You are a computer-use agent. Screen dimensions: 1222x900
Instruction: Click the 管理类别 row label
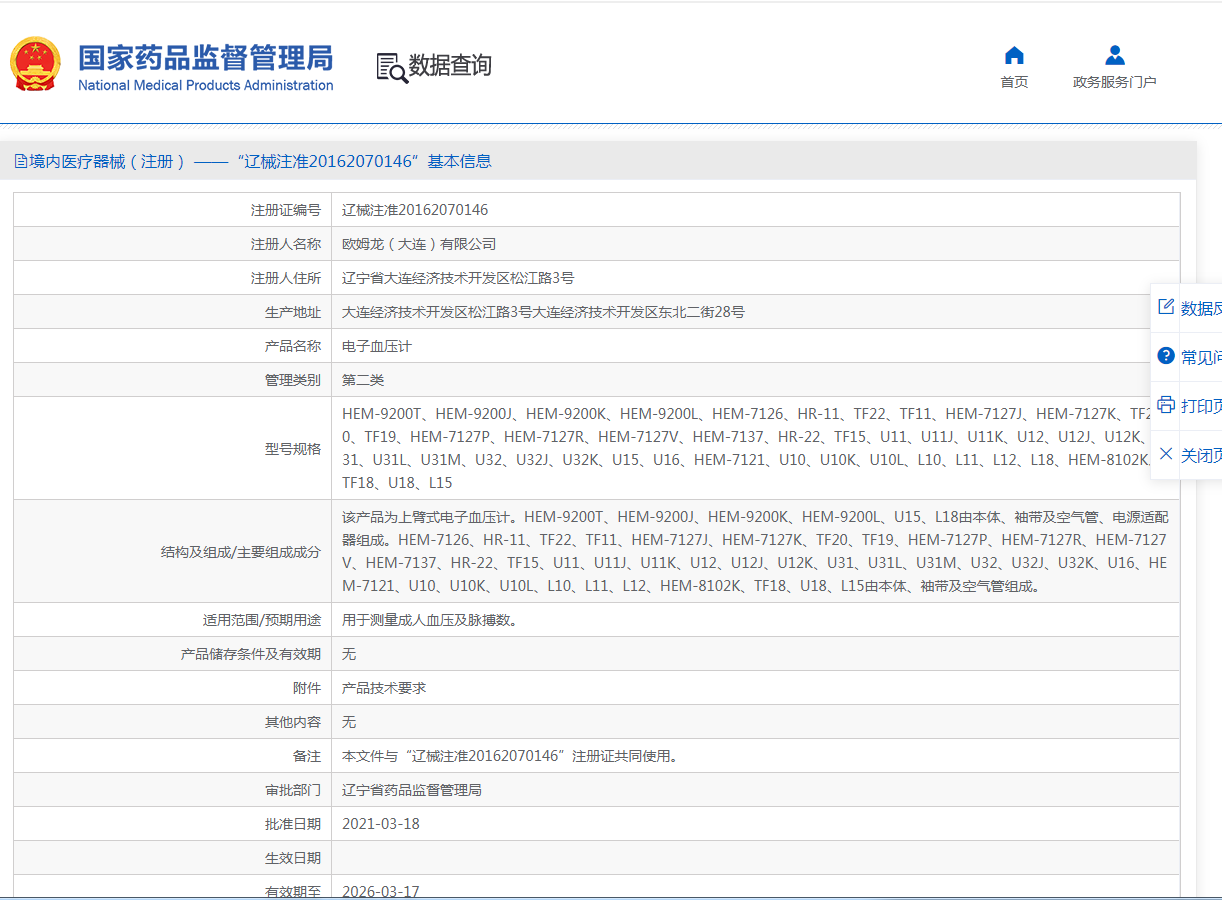(x=293, y=380)
